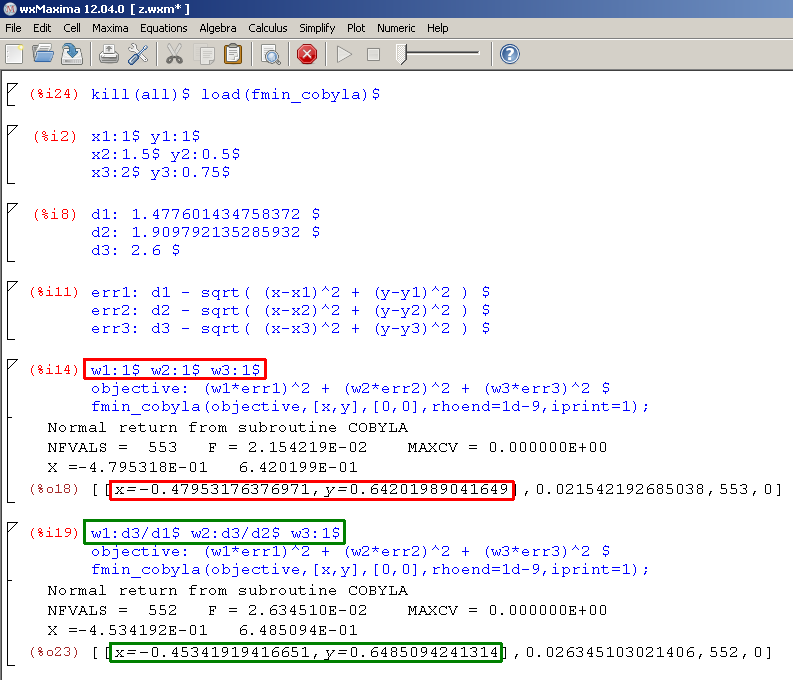Copy selection using the copy icon
Screen dimensions: 793x680
(205, 54)
